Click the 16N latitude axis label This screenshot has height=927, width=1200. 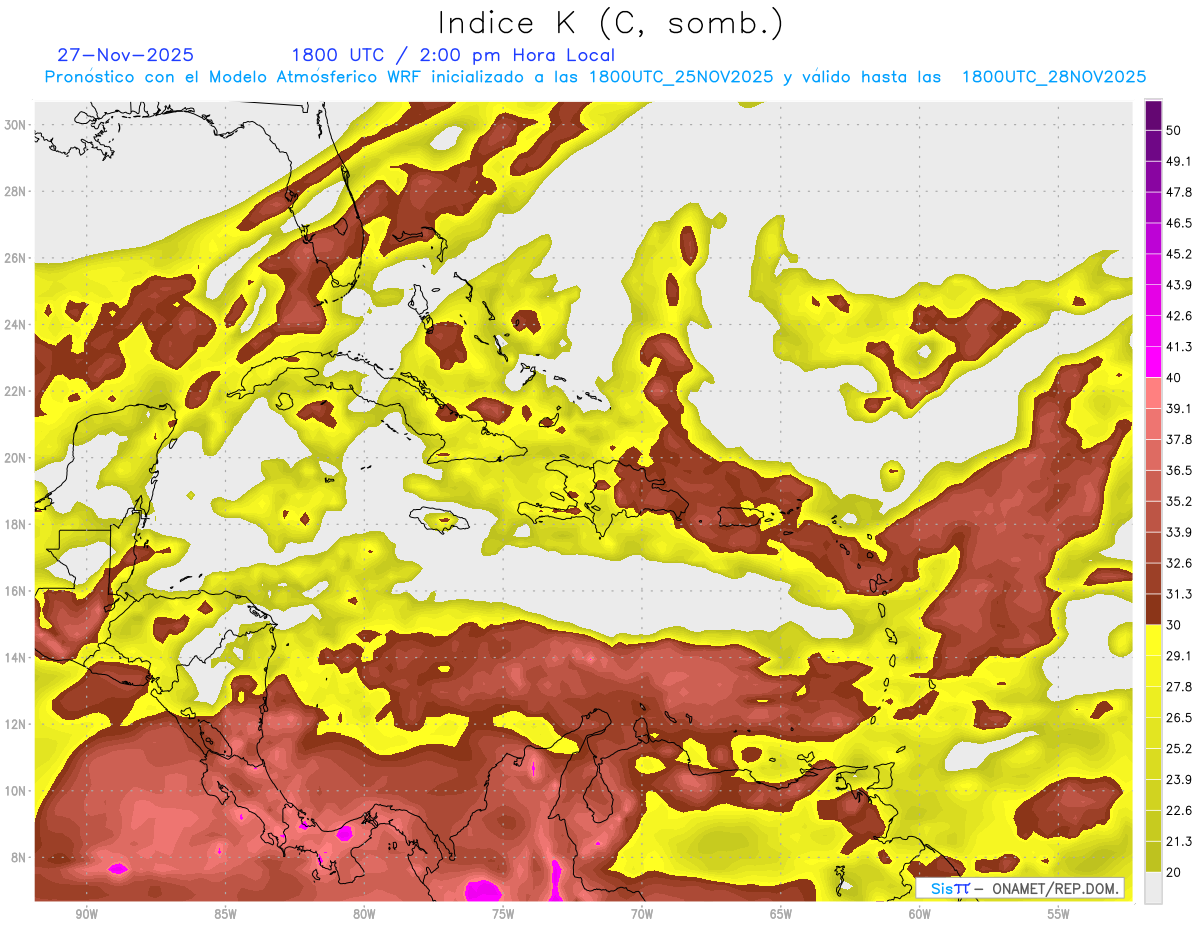point(15,591)
